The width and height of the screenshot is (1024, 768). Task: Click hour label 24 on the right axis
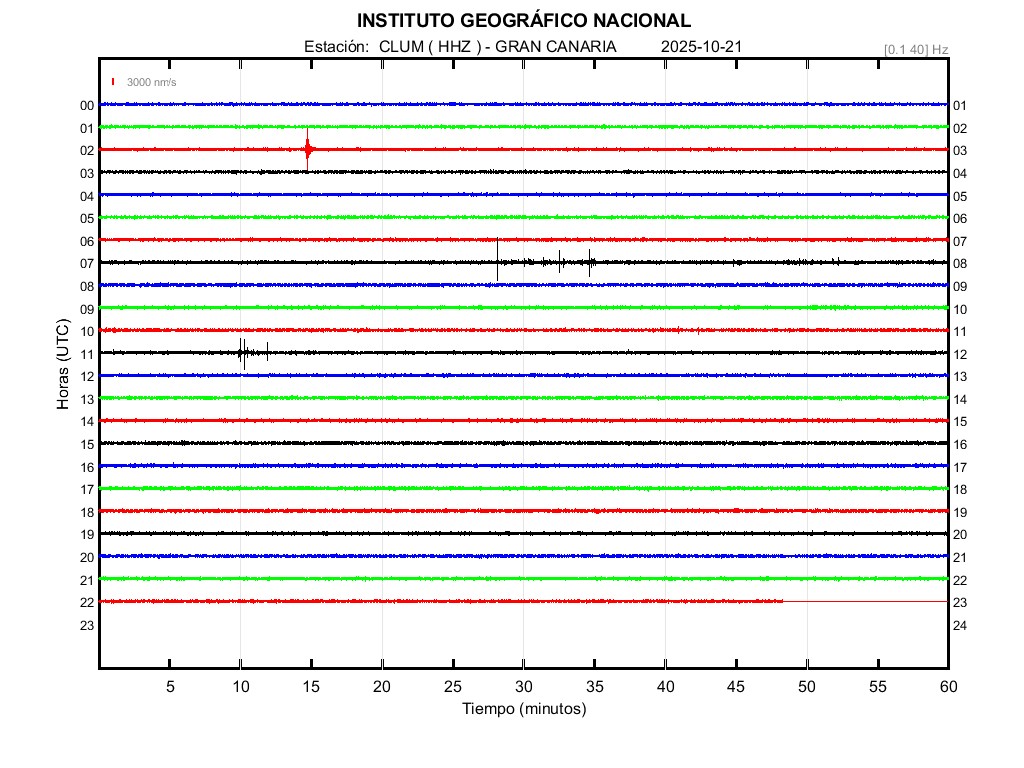(959, 625)
